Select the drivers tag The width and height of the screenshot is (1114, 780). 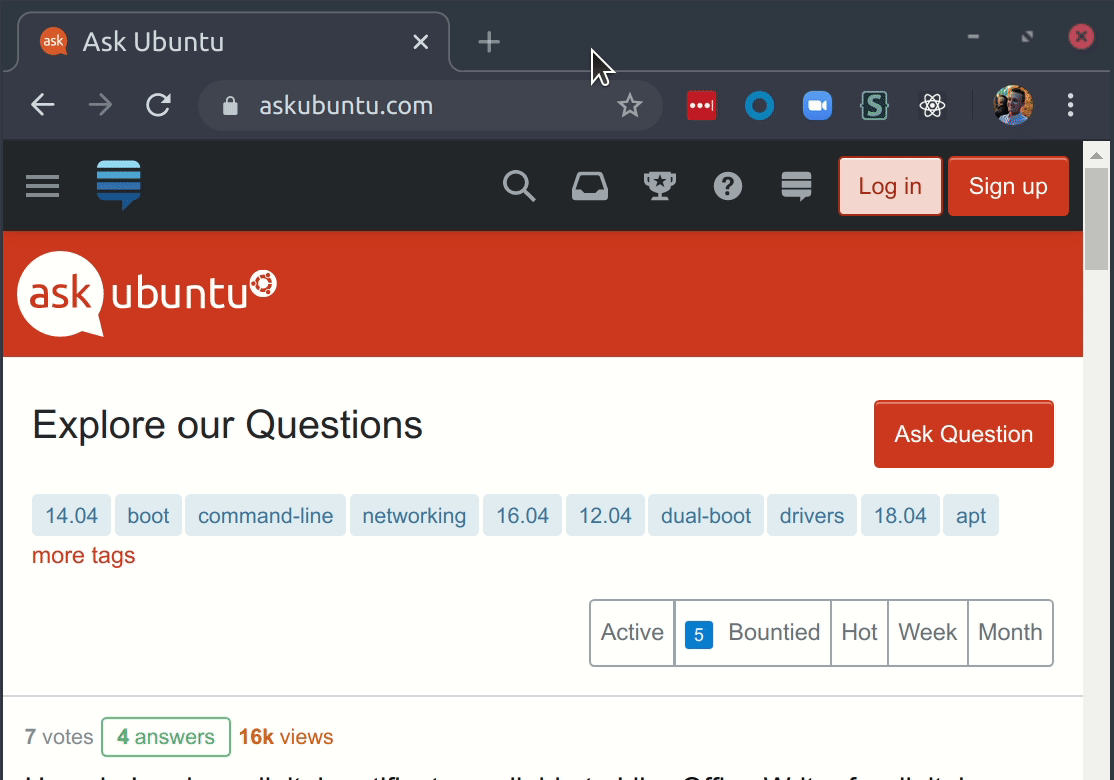click(x=812, y=515)
